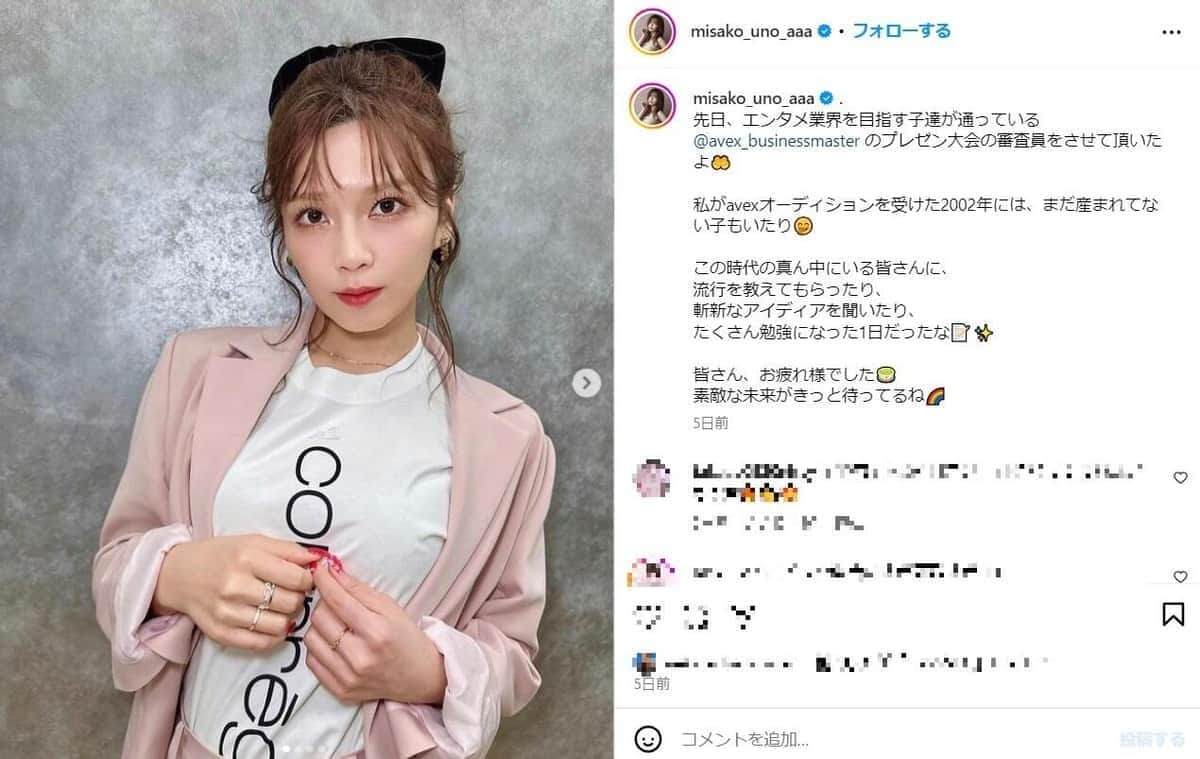
Task: Submit comment with 投稿する button
Action: click(1152, 740)
